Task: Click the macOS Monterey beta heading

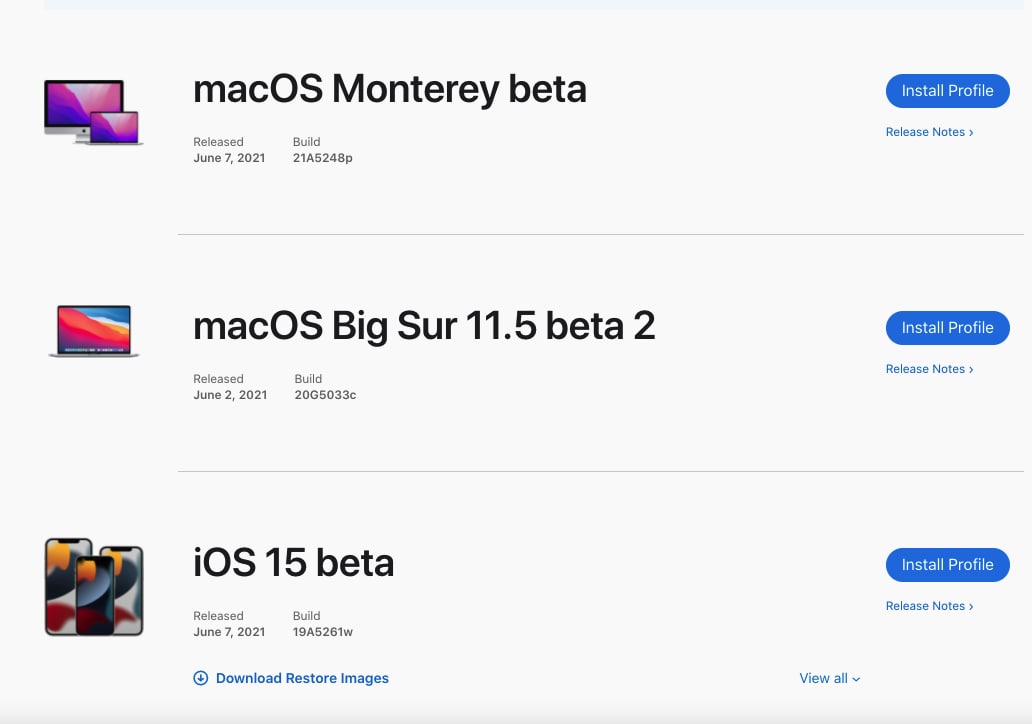Action: click(x=390, y=89)
